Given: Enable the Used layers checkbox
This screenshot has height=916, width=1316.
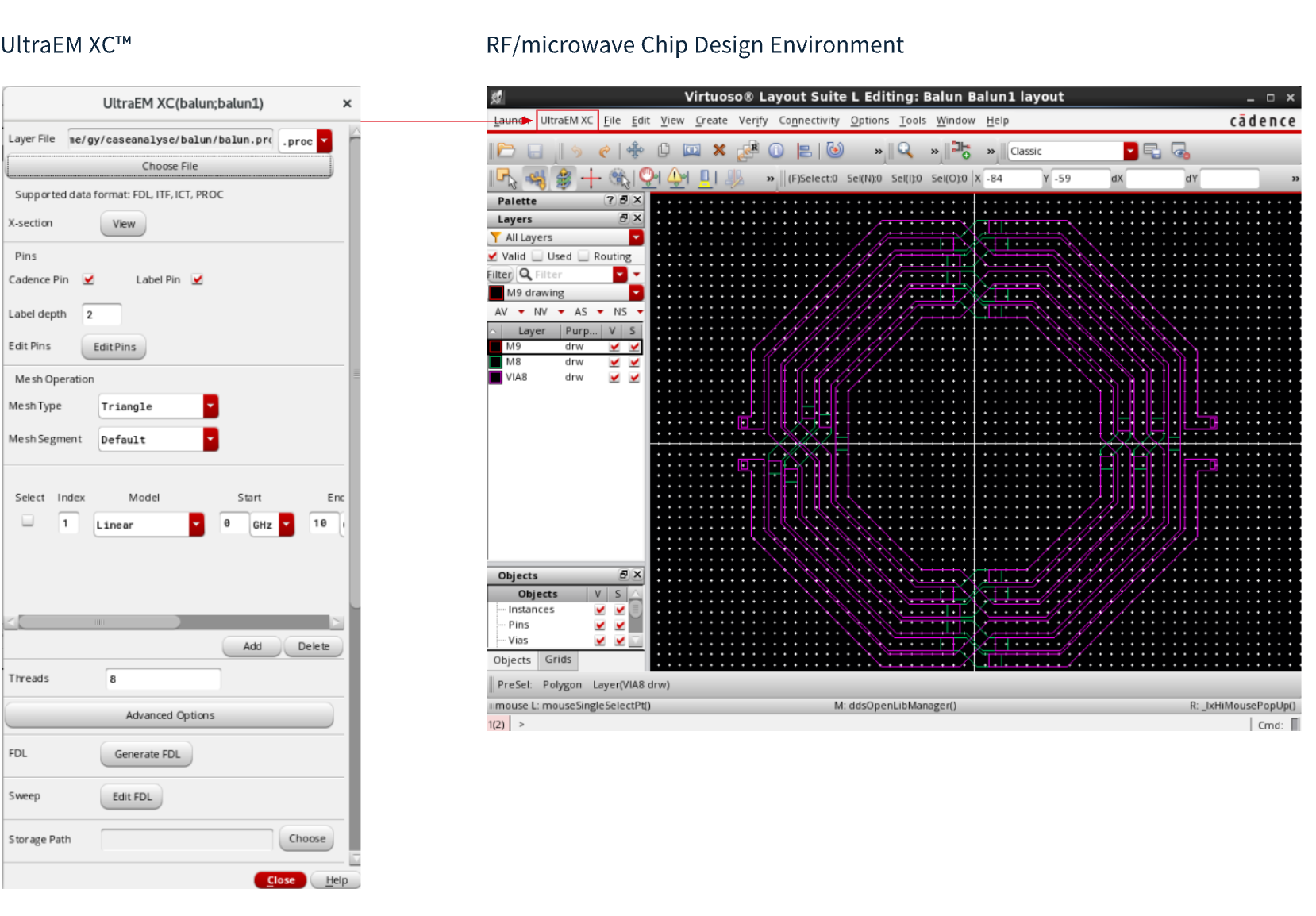Looking at the screenshot, I should click(x=538, y=256).
